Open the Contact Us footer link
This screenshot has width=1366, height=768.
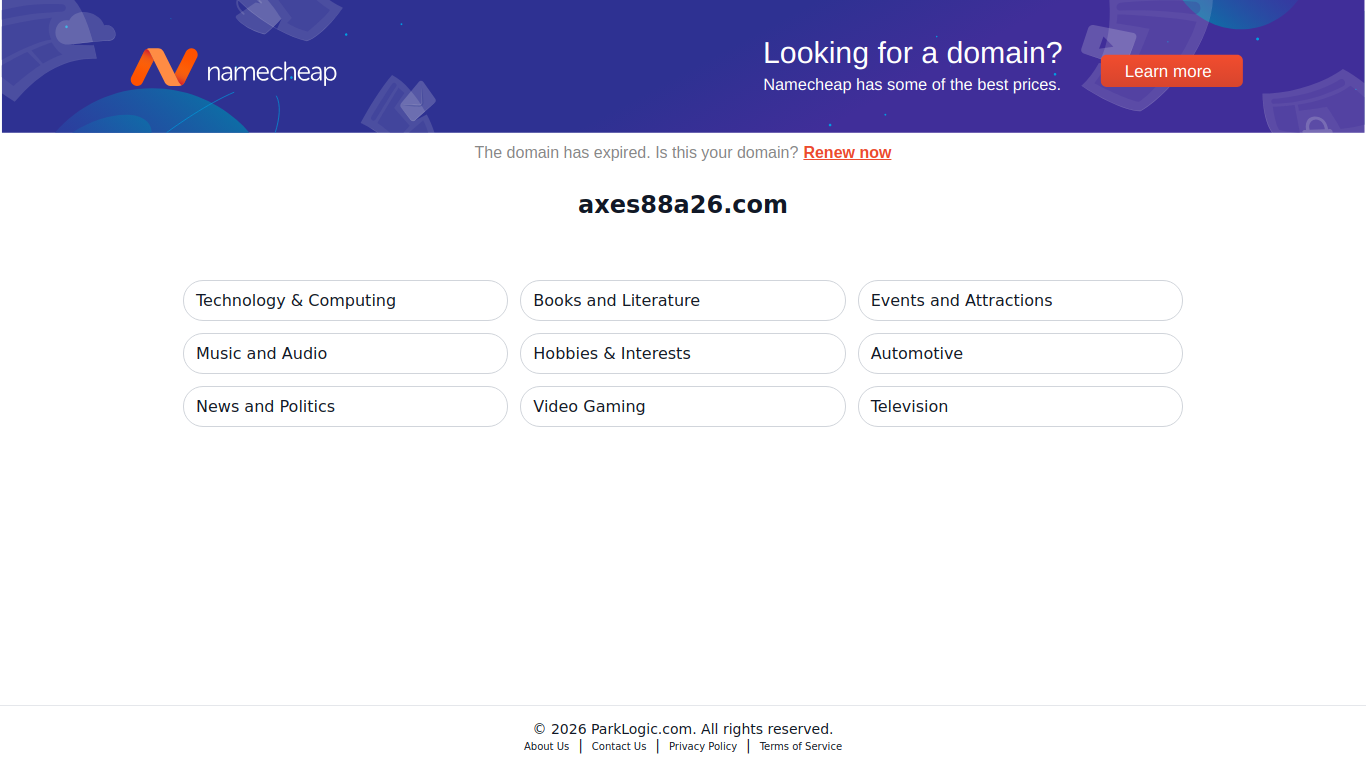pos(619,746)
